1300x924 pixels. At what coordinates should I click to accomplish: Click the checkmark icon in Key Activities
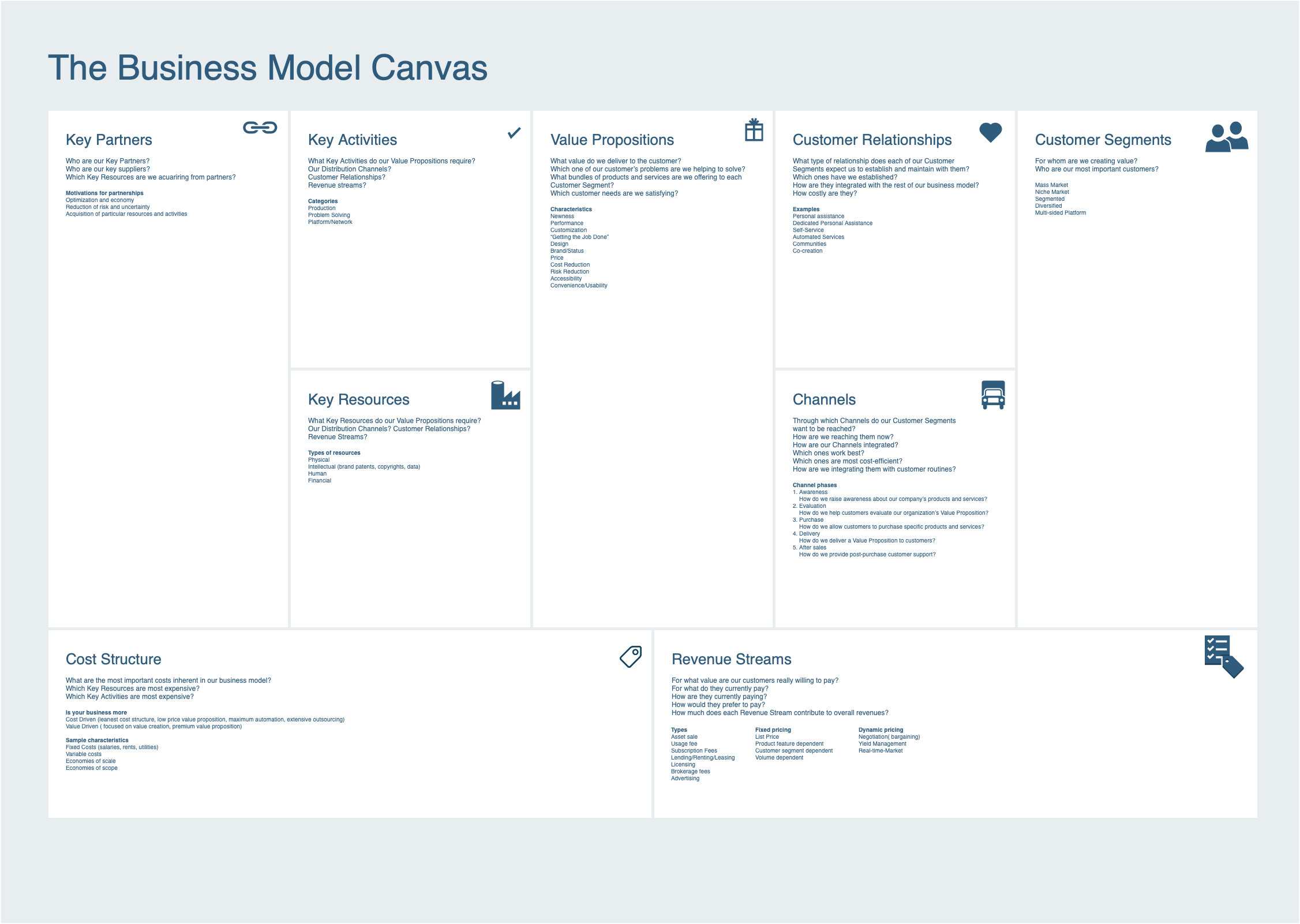(x=514, y=133)
